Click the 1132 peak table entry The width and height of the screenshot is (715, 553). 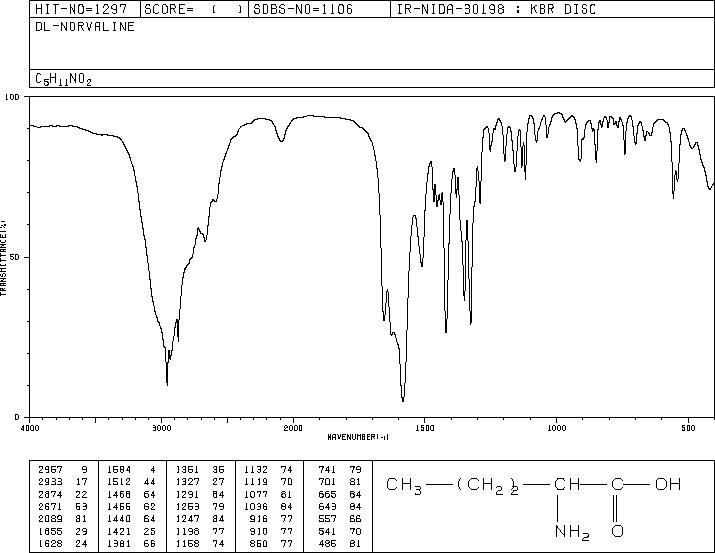256,469
